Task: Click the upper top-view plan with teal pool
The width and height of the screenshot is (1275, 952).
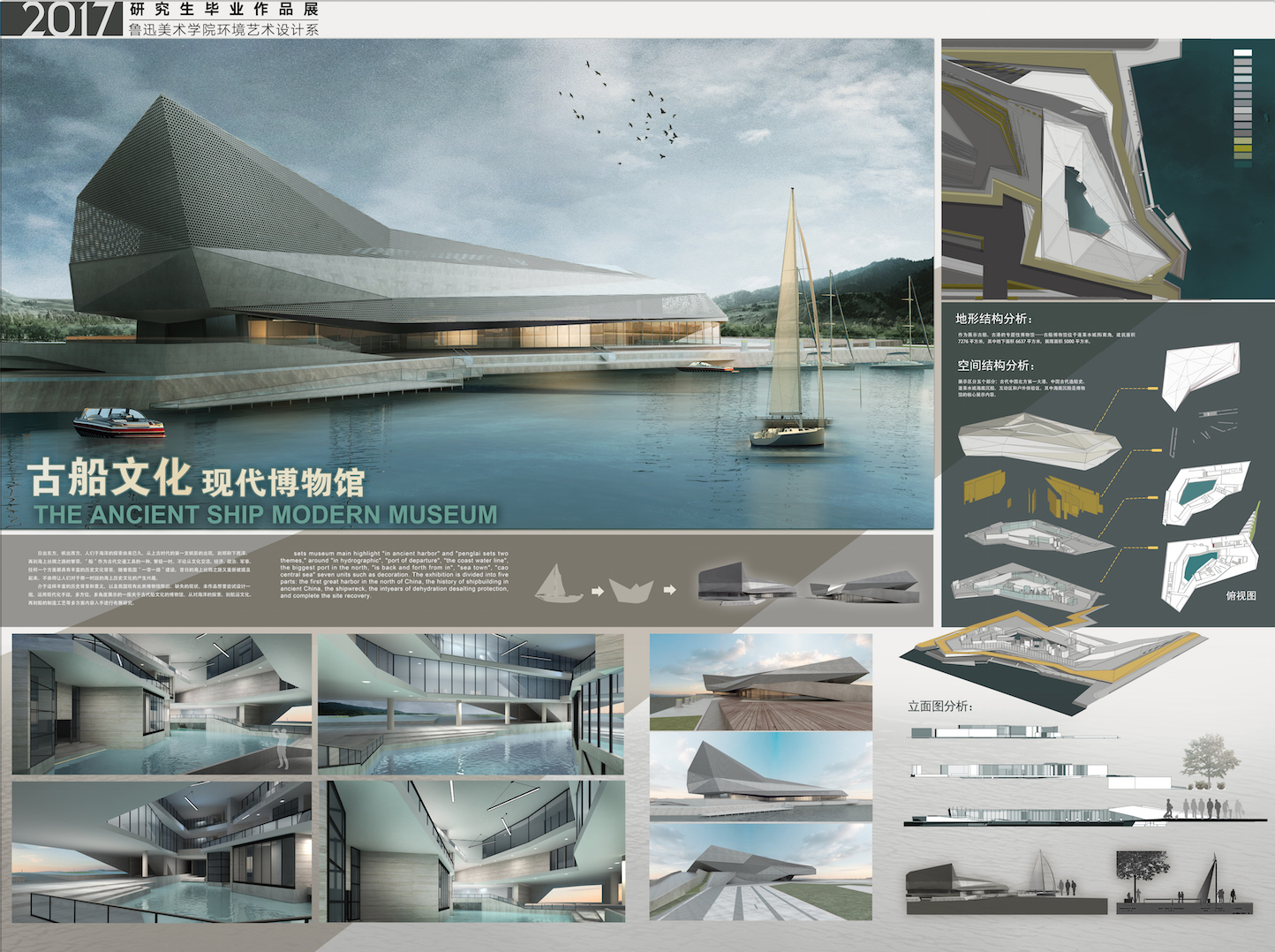Action: (x=1206, y=492)
